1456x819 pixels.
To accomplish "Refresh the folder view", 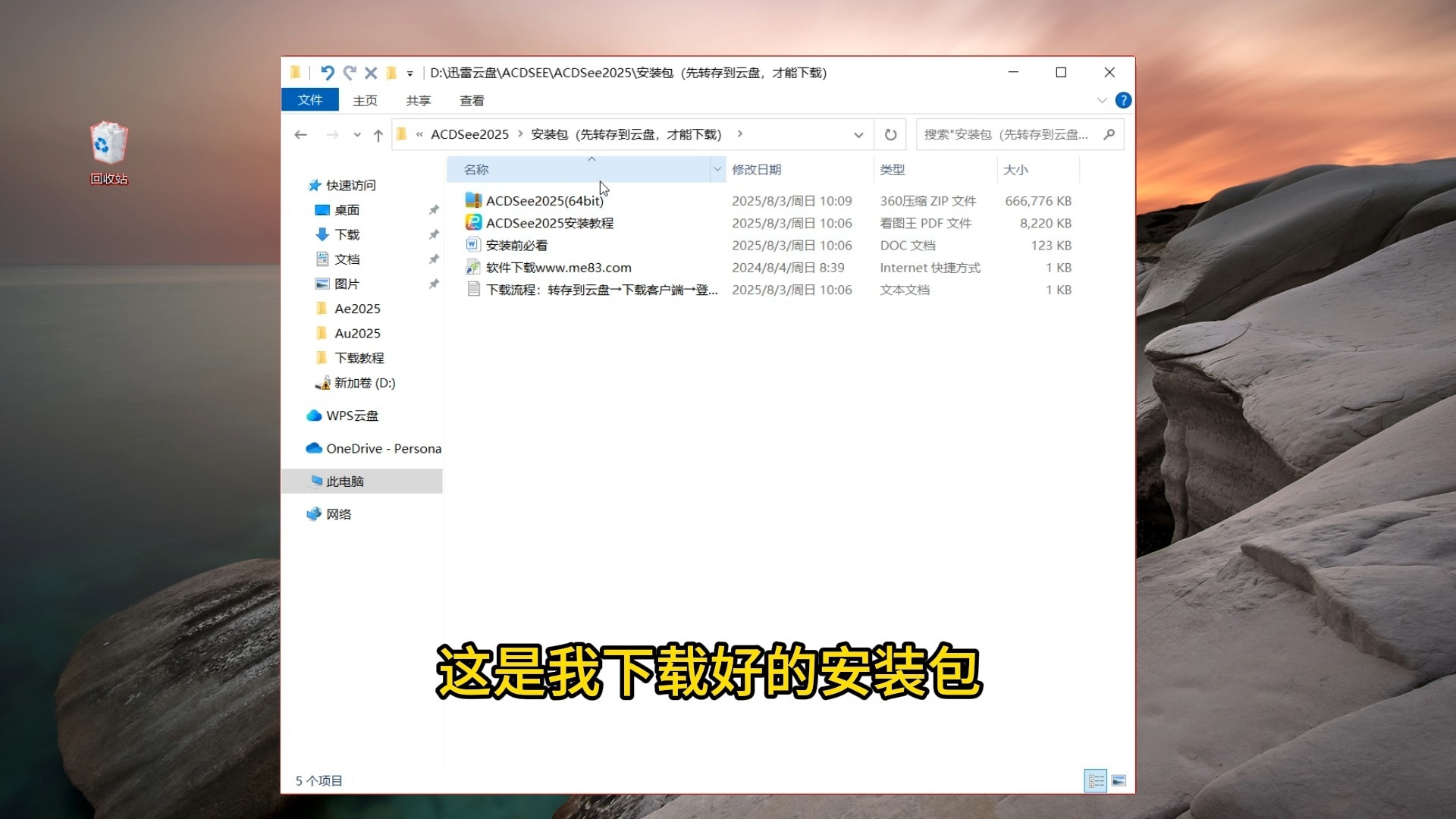I will [x=890, y=134].
